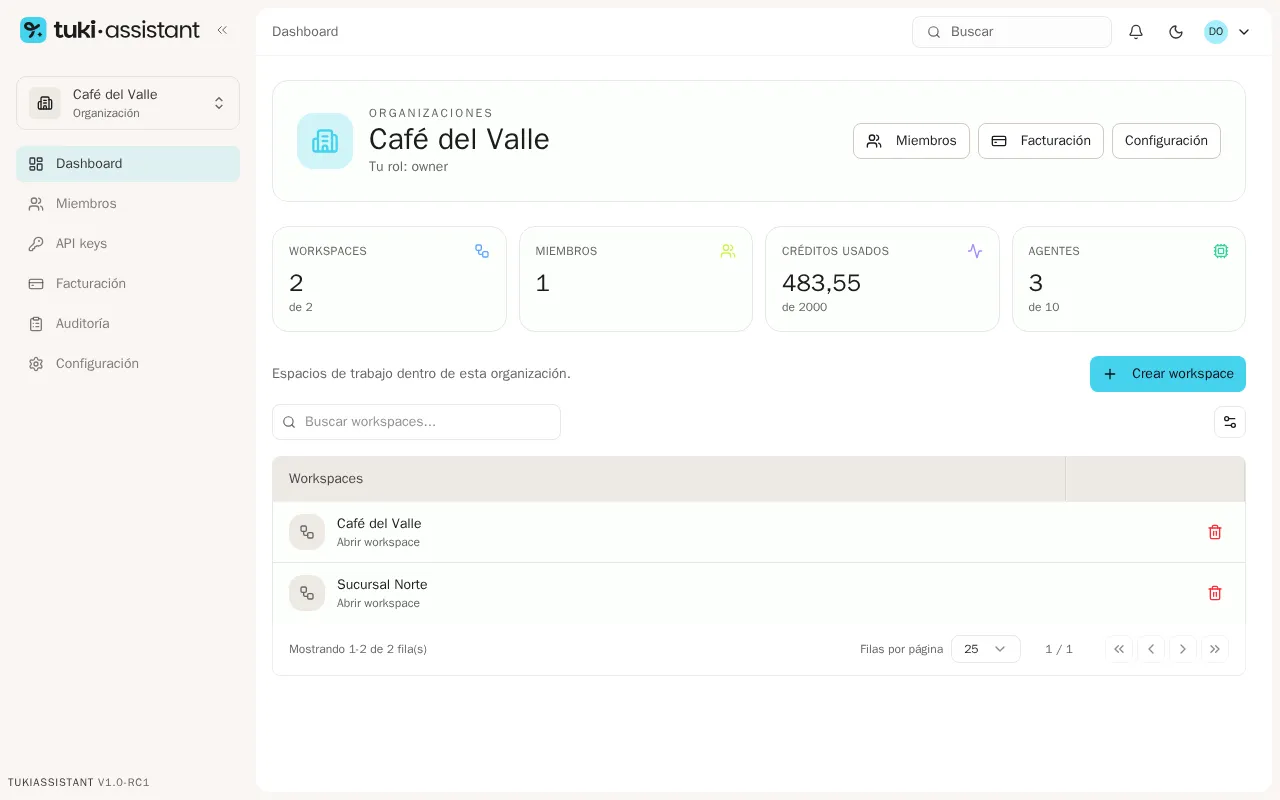Click the Agentes chip icon
This screenshot has height=800, width=1280.
click(1221, 251)
